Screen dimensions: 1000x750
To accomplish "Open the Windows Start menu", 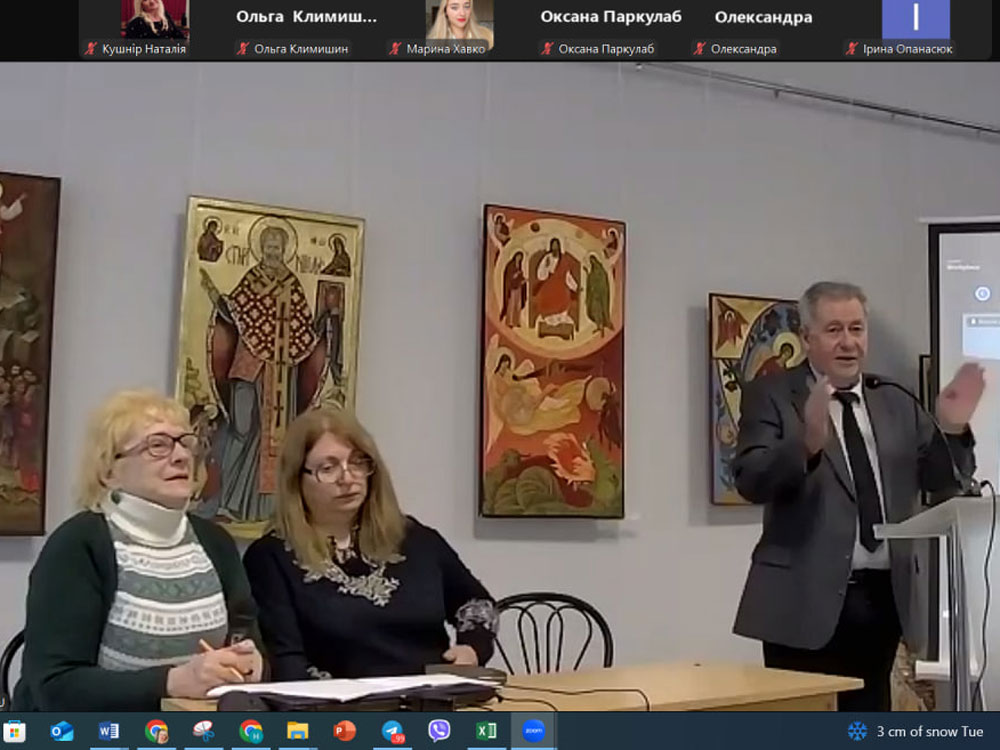I will click(x=15, y=731).
